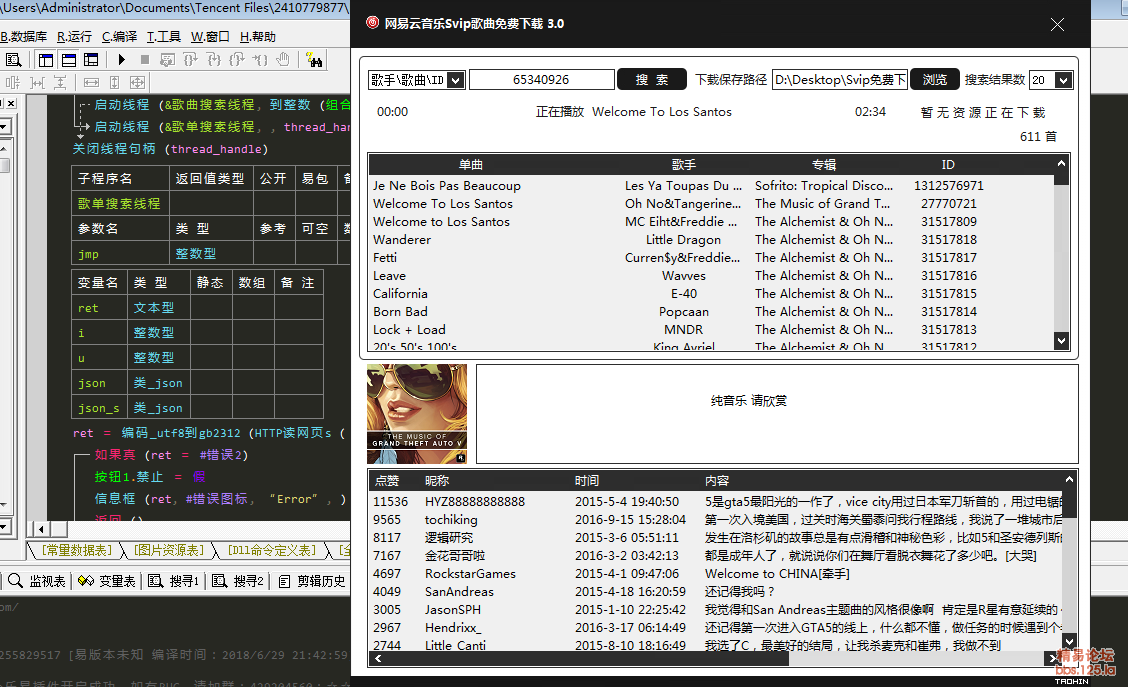Click the first window layout toolbar icon
This screenshot has width=1128, height=687.
pos(45,60)
